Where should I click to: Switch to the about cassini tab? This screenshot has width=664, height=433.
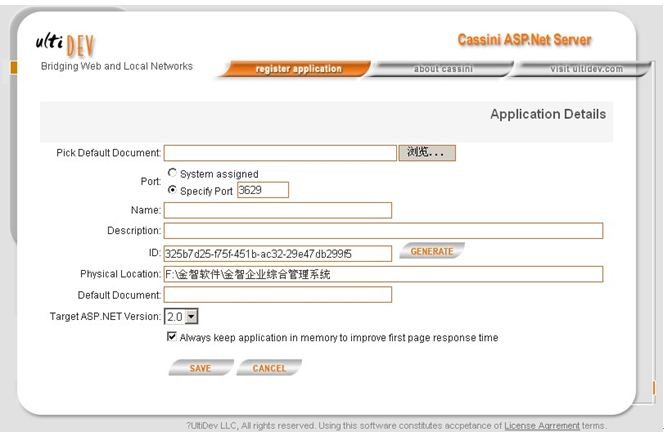pos(443,69)
